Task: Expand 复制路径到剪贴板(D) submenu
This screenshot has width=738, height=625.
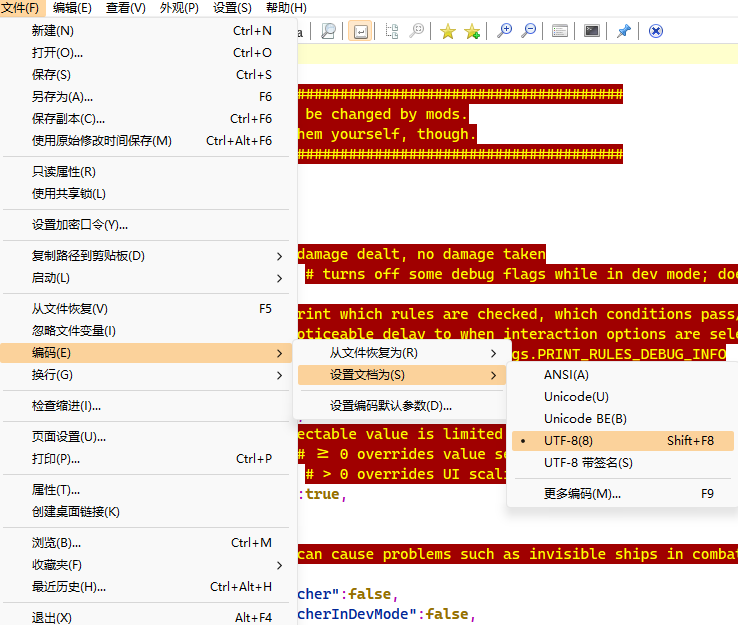Action: pyautogui.click(x=146, y=256)
